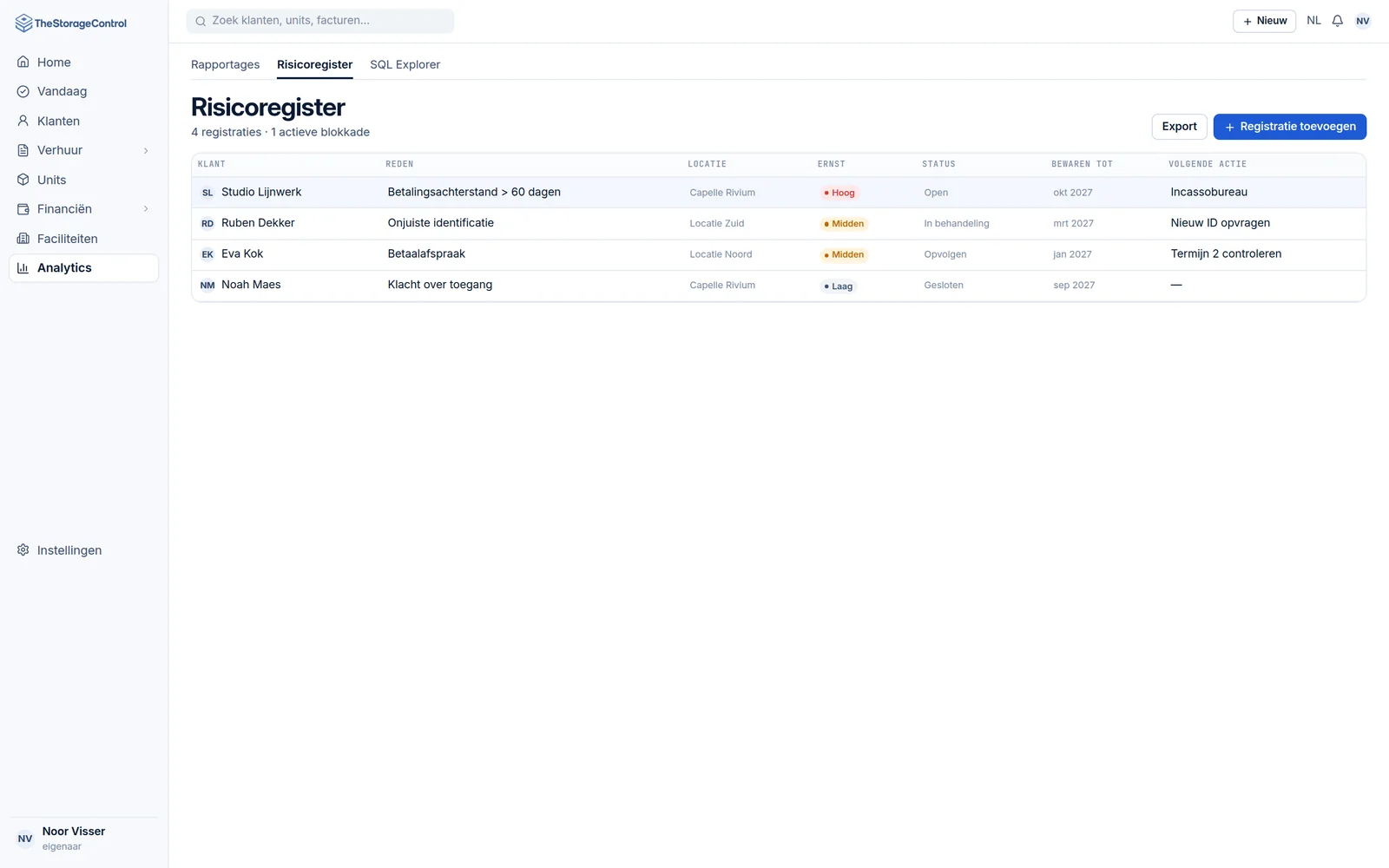Click the Klanten person icon

(23, 121)
